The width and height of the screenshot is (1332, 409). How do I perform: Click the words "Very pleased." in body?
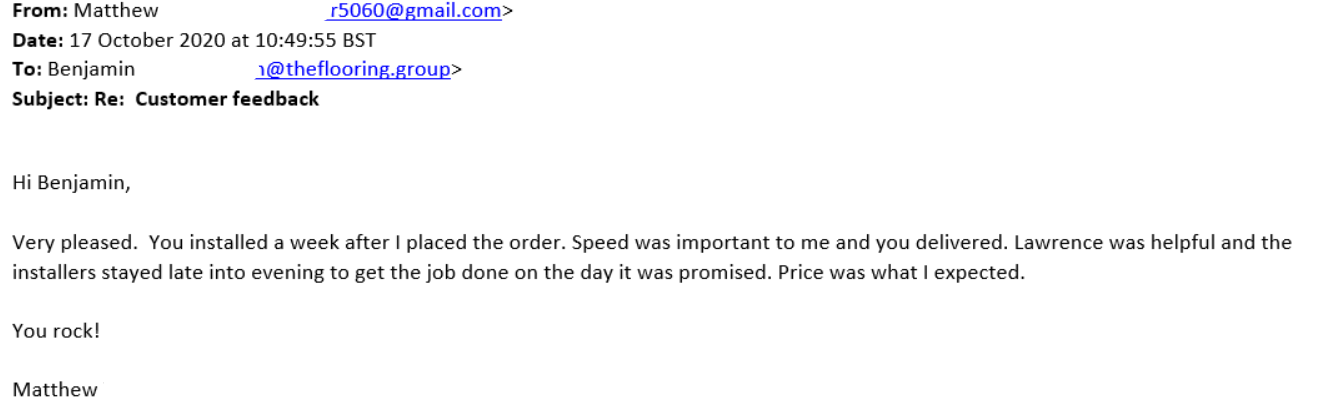(x=67, y=243)
